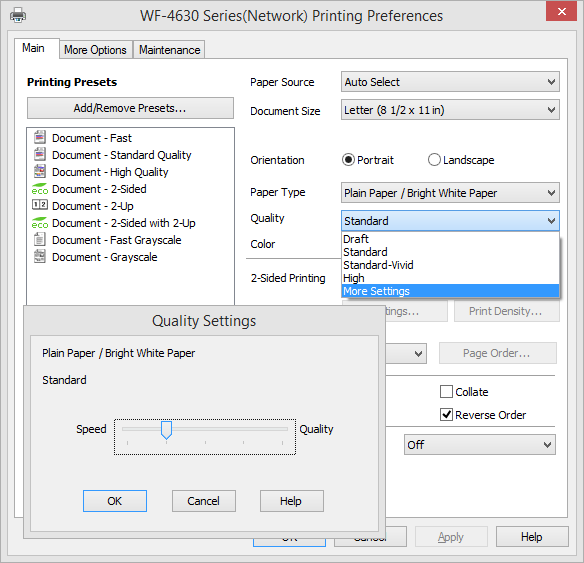Click the Speed/Quality slider thumb

click(166, 430)
